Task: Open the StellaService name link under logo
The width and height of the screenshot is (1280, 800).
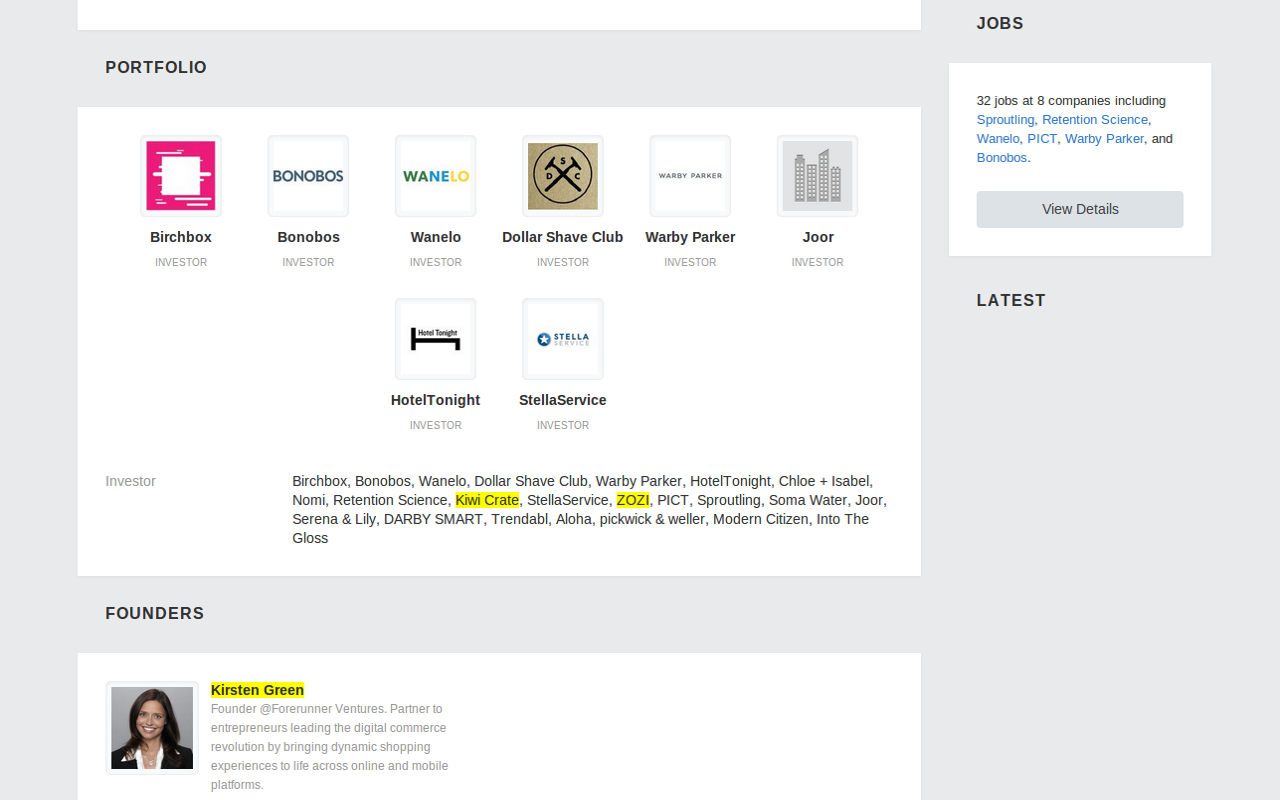Action: pos(563,400)
